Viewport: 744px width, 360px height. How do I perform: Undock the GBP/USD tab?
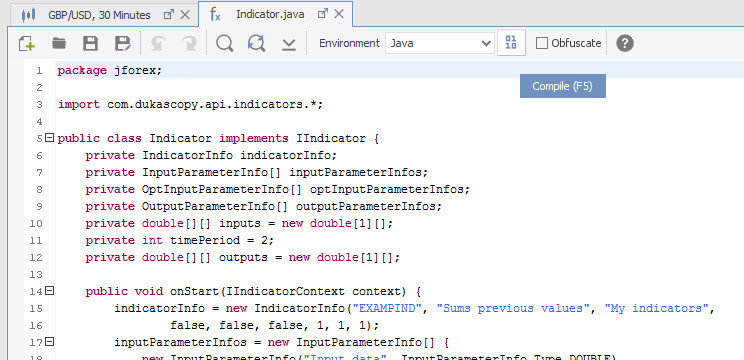[x=168, y=15]
